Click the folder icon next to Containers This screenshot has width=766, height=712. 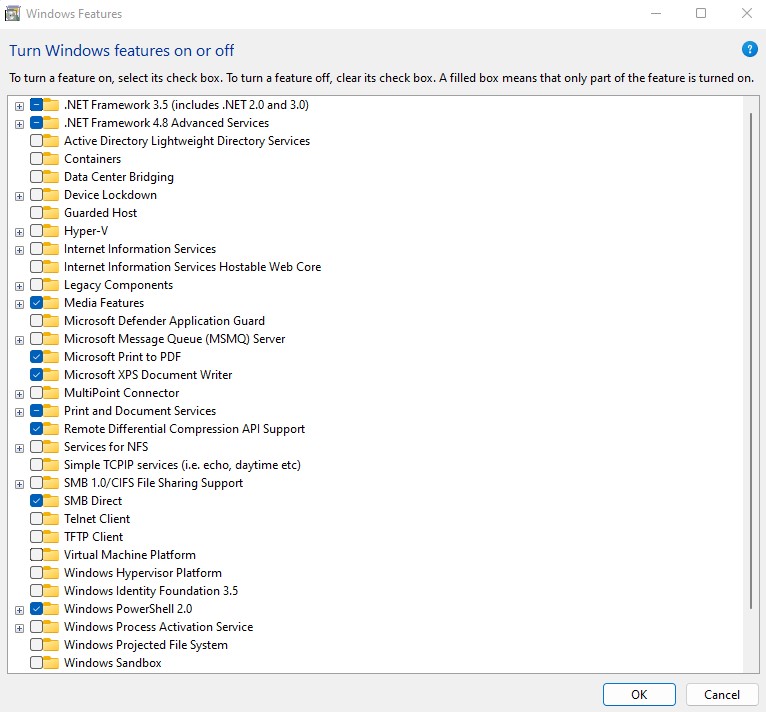(x=52, y=159)
